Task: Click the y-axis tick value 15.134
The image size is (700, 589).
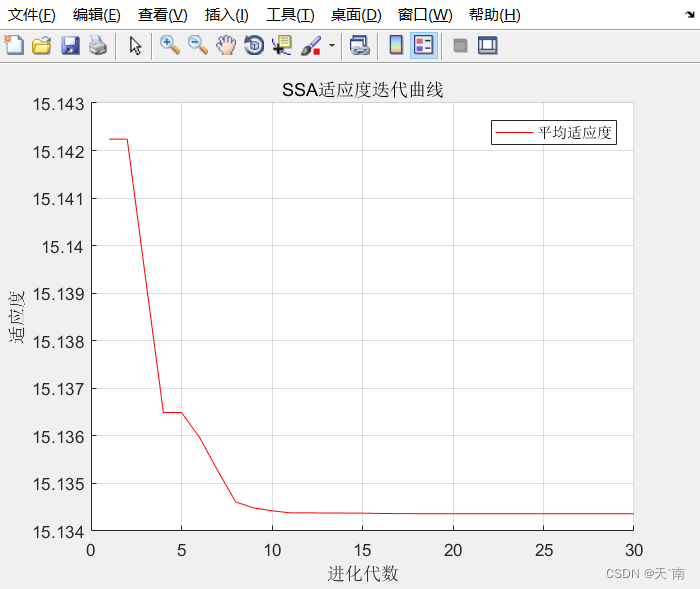Action: tap(58, 532)
